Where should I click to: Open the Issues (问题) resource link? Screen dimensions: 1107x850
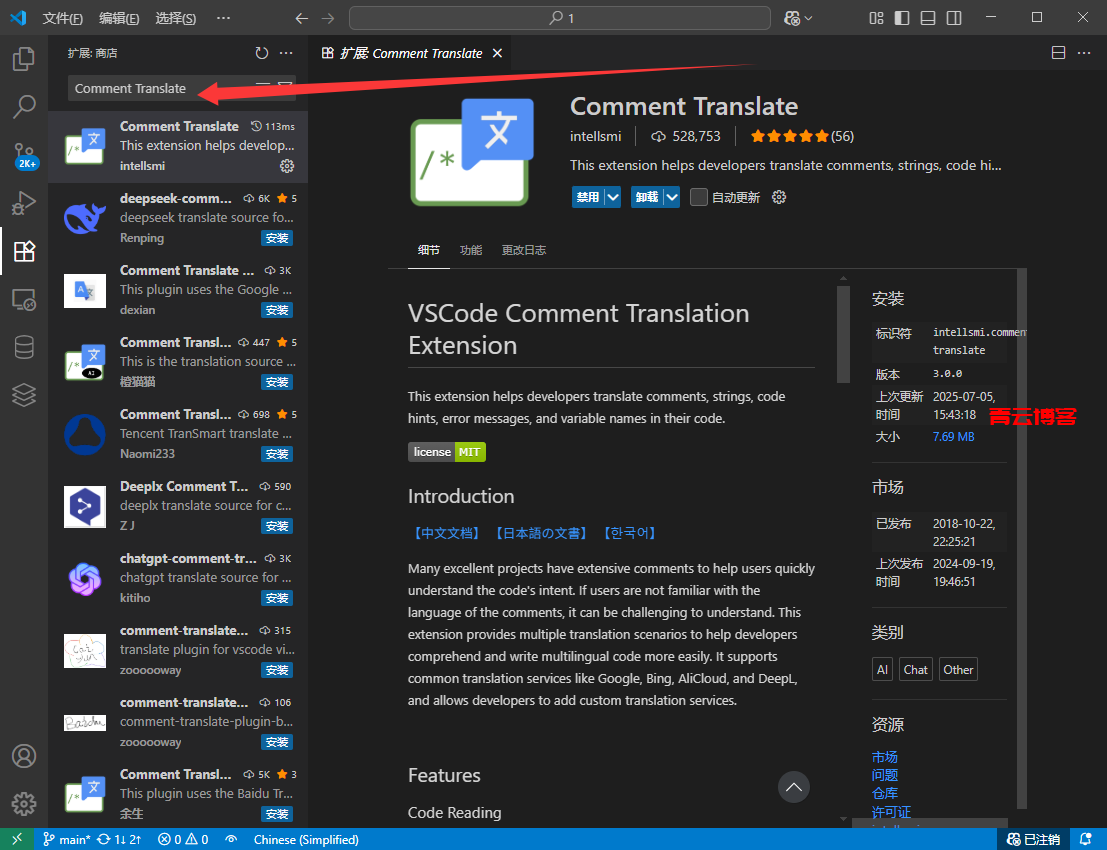point(885,775)
